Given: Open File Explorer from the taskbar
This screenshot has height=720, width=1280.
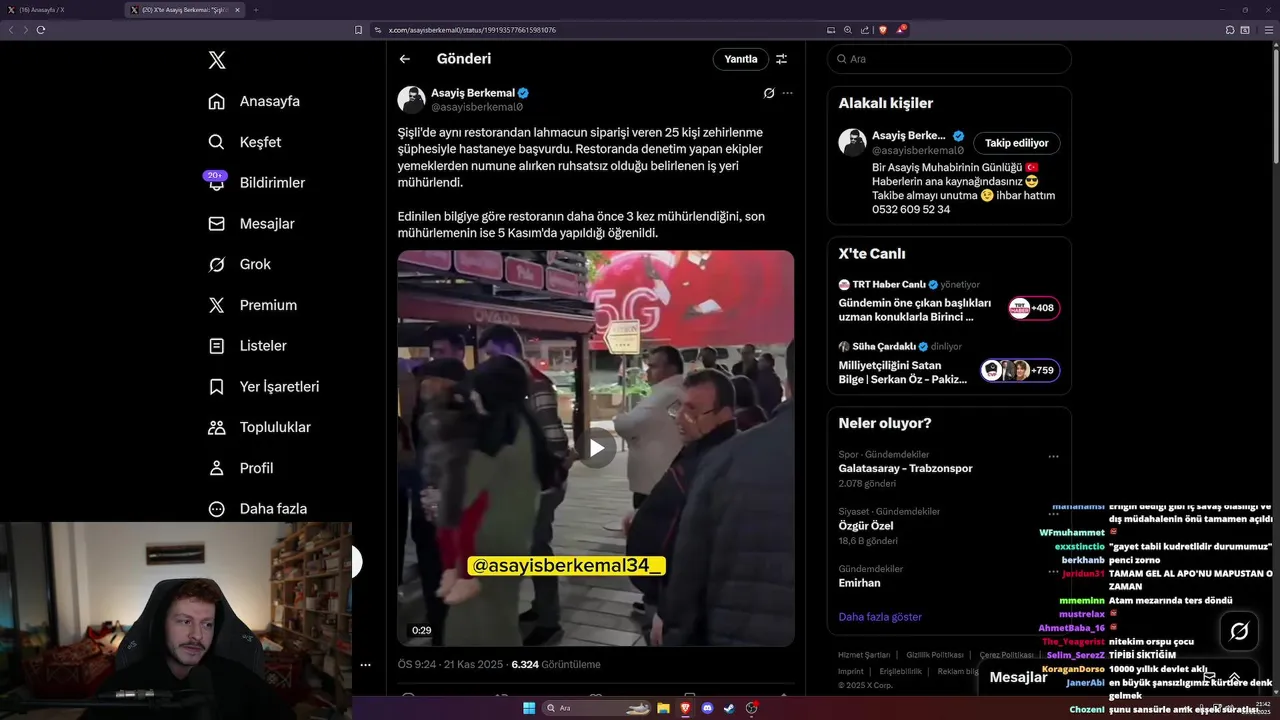Looking at the screenshot, I should click(x=663, y=708).
